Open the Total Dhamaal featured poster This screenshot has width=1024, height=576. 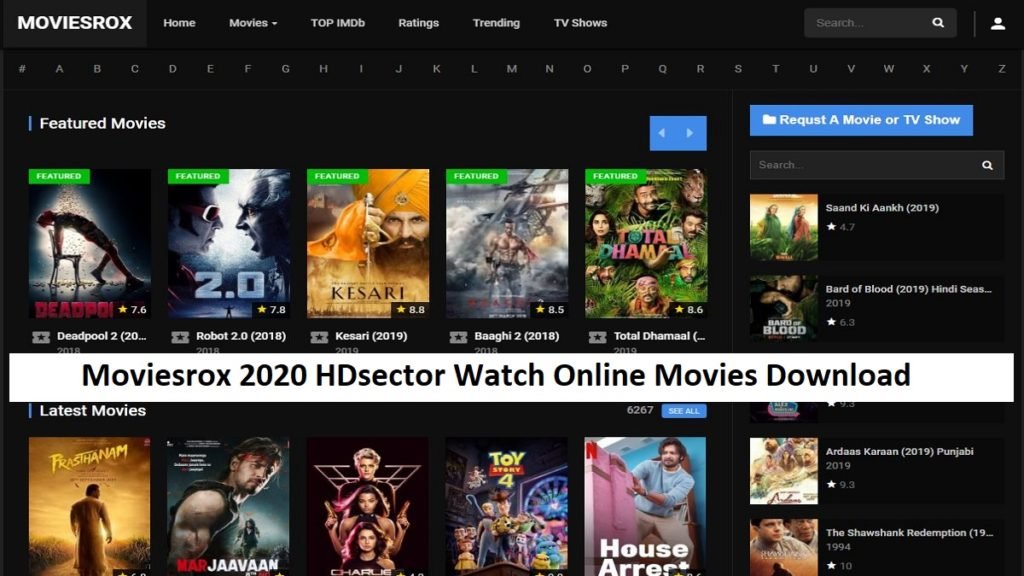(x=647, y=244)
